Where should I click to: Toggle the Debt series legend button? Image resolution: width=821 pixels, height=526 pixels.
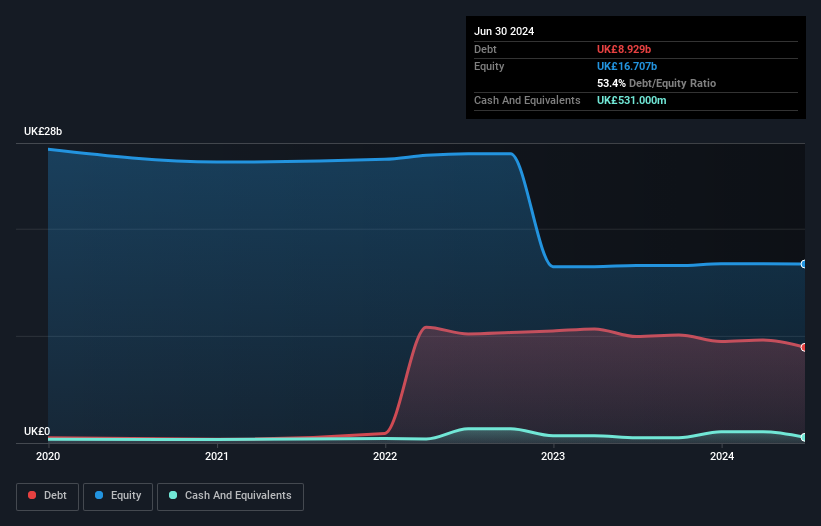click(47, 496)
